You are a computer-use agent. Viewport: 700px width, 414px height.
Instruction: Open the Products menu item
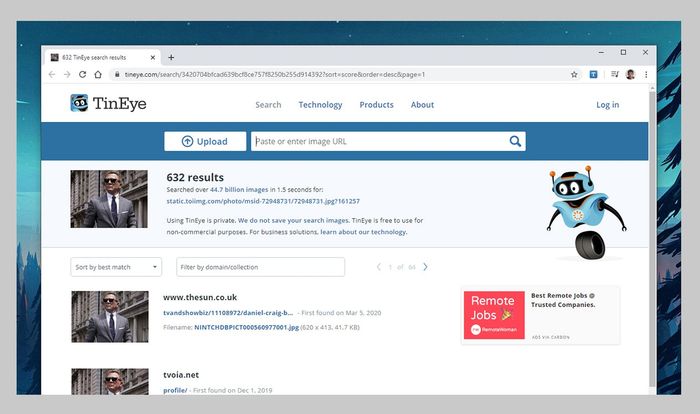point(376,105)
